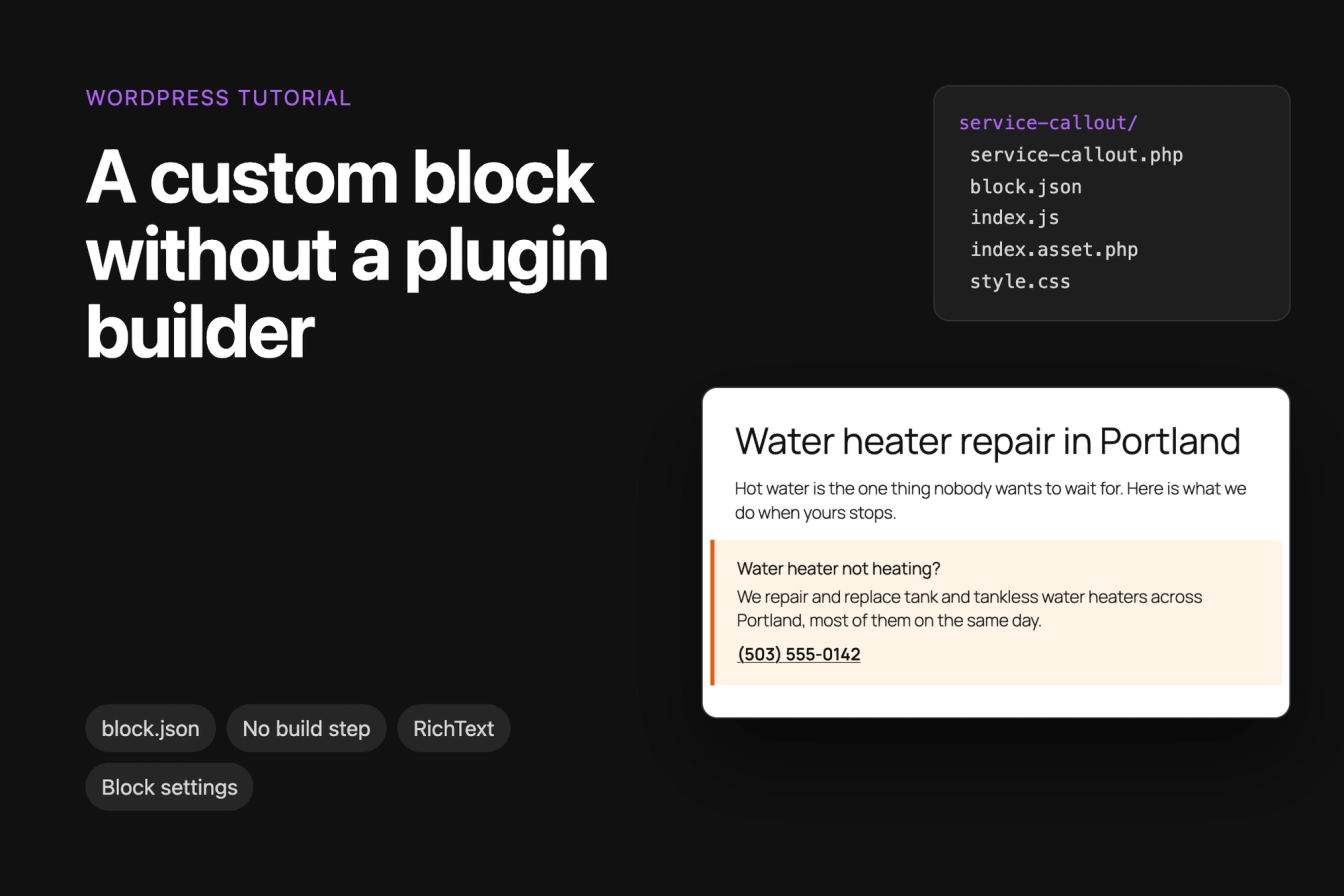Screen dimensions: 1344x896
Task: Select service-callout.php in the file list
Action: tap(1076, 155)
